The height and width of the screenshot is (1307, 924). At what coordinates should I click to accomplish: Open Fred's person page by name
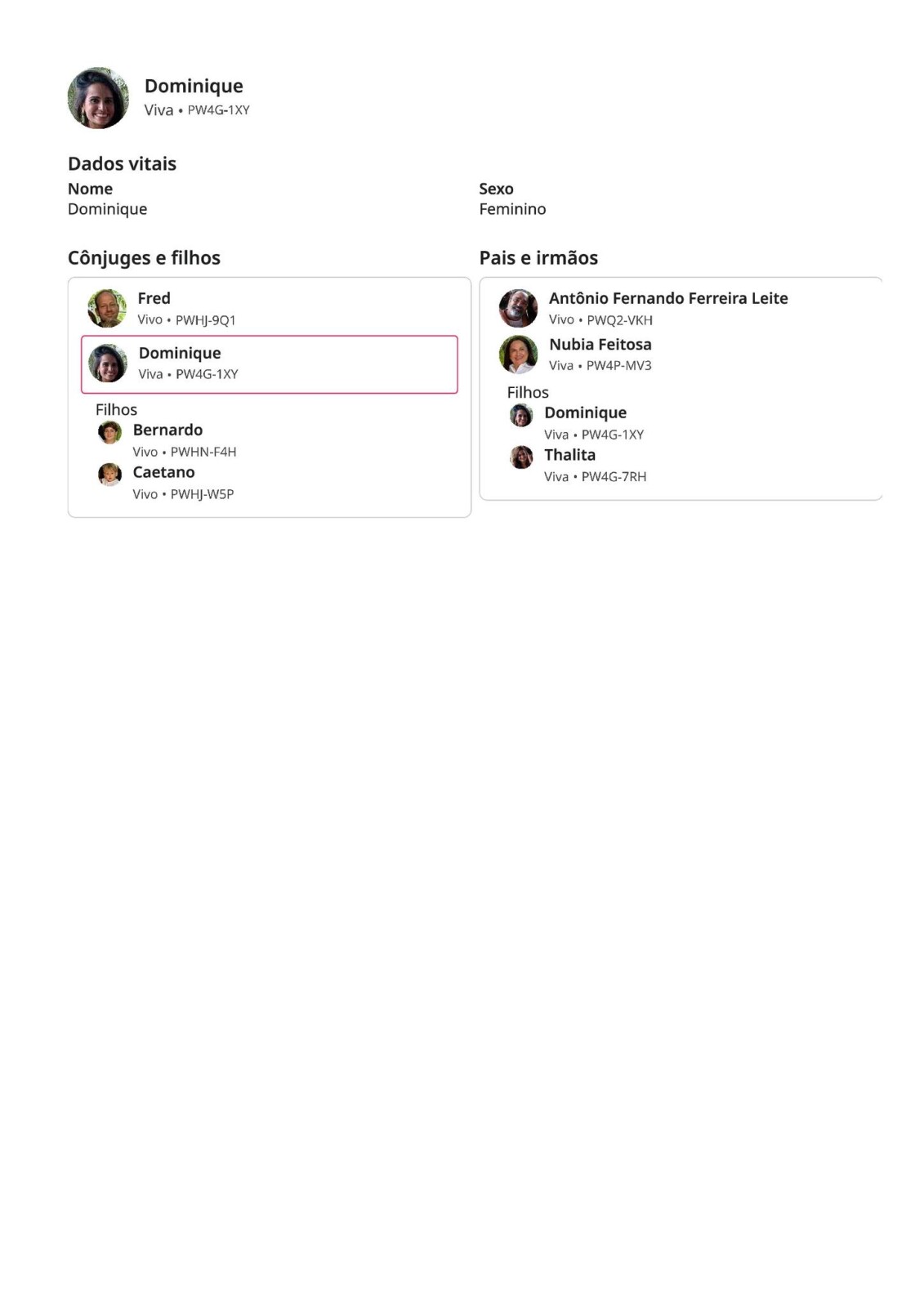(154, 298)
